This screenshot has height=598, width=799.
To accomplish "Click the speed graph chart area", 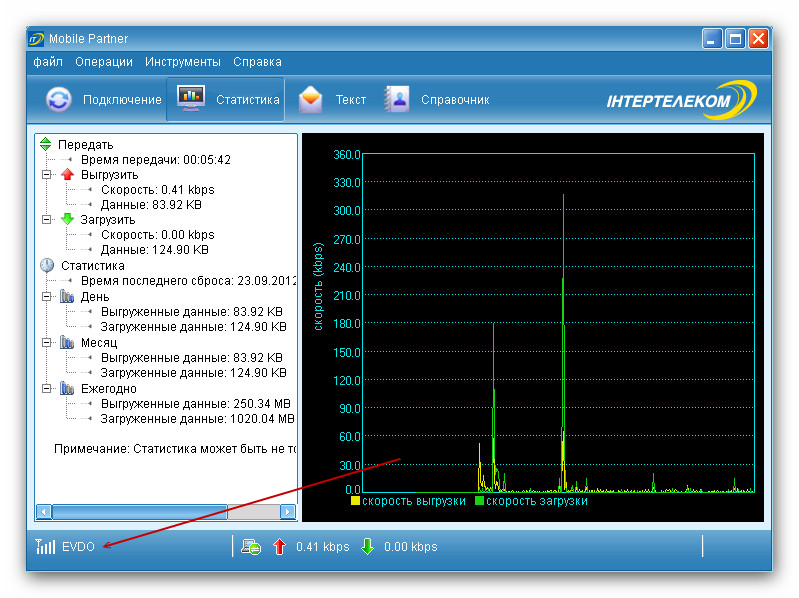I will (558, 322).
